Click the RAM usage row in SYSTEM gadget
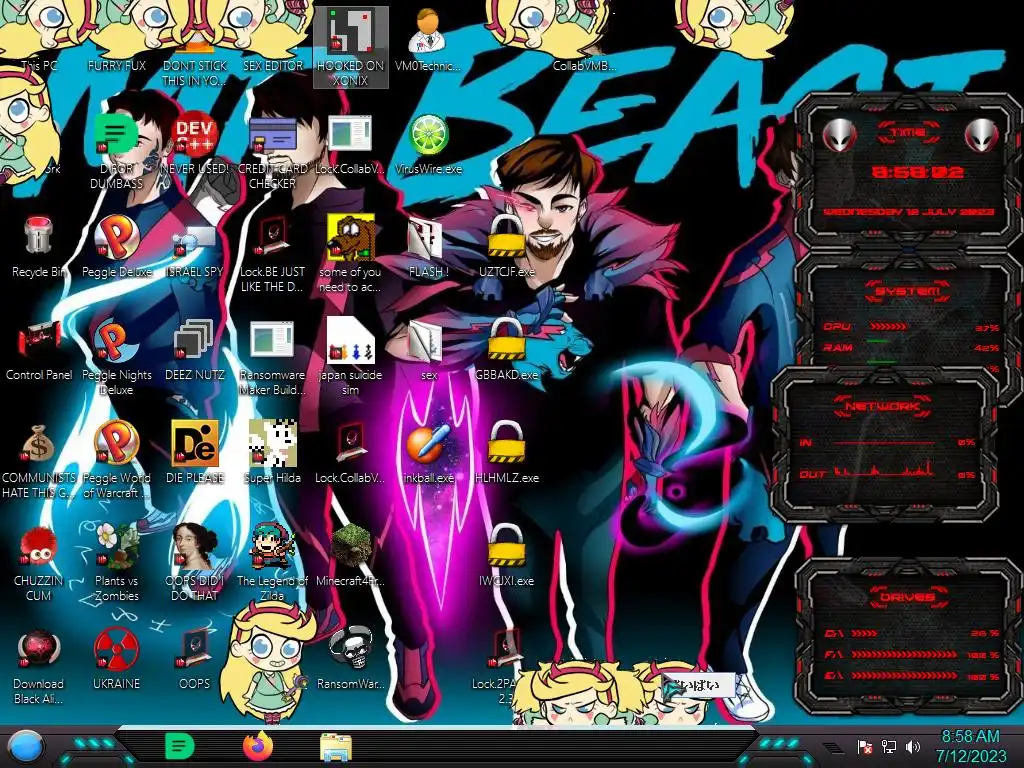The image size is (1024, 768). pos(911,347)
